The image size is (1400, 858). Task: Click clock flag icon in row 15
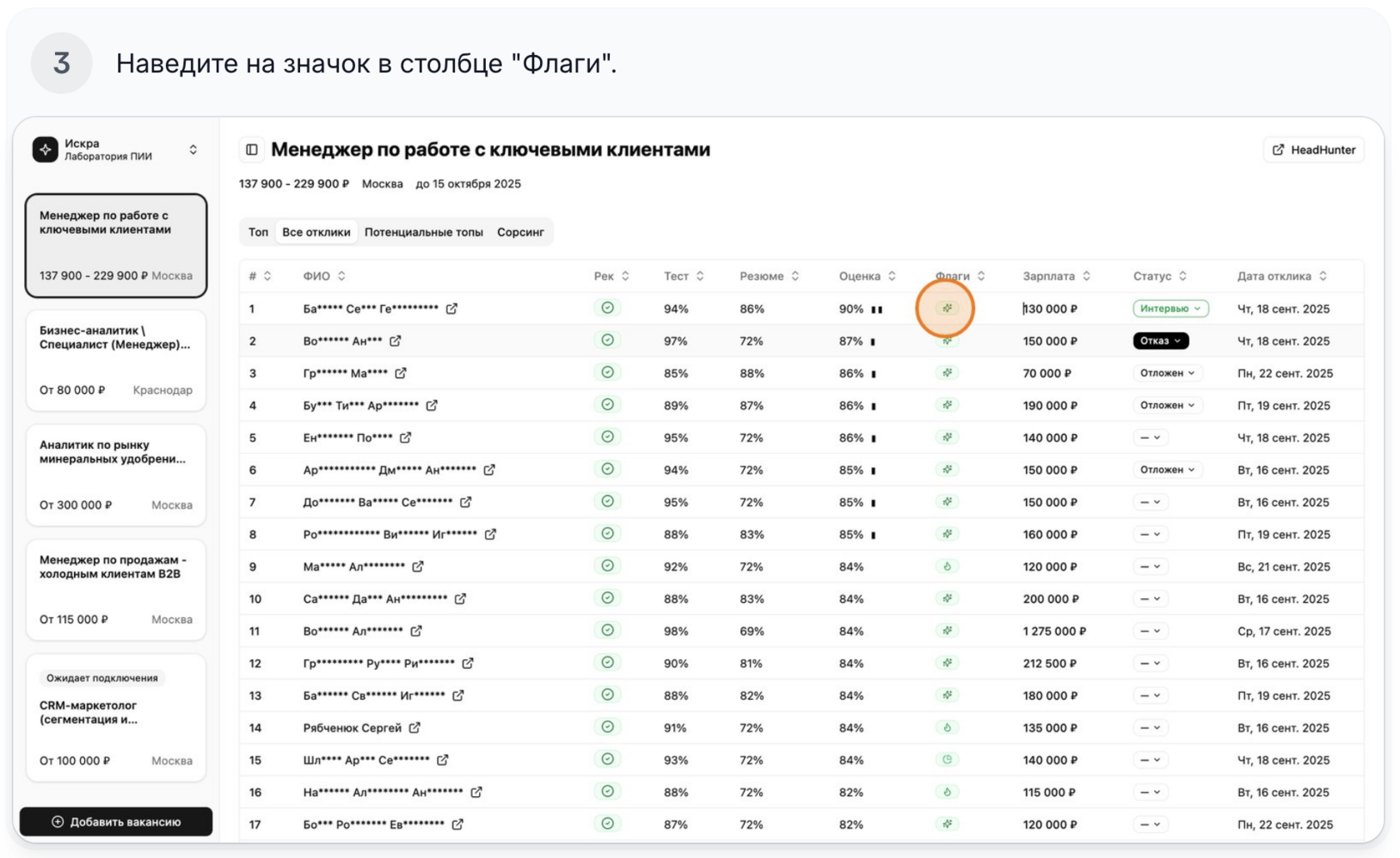pos(947,760)
